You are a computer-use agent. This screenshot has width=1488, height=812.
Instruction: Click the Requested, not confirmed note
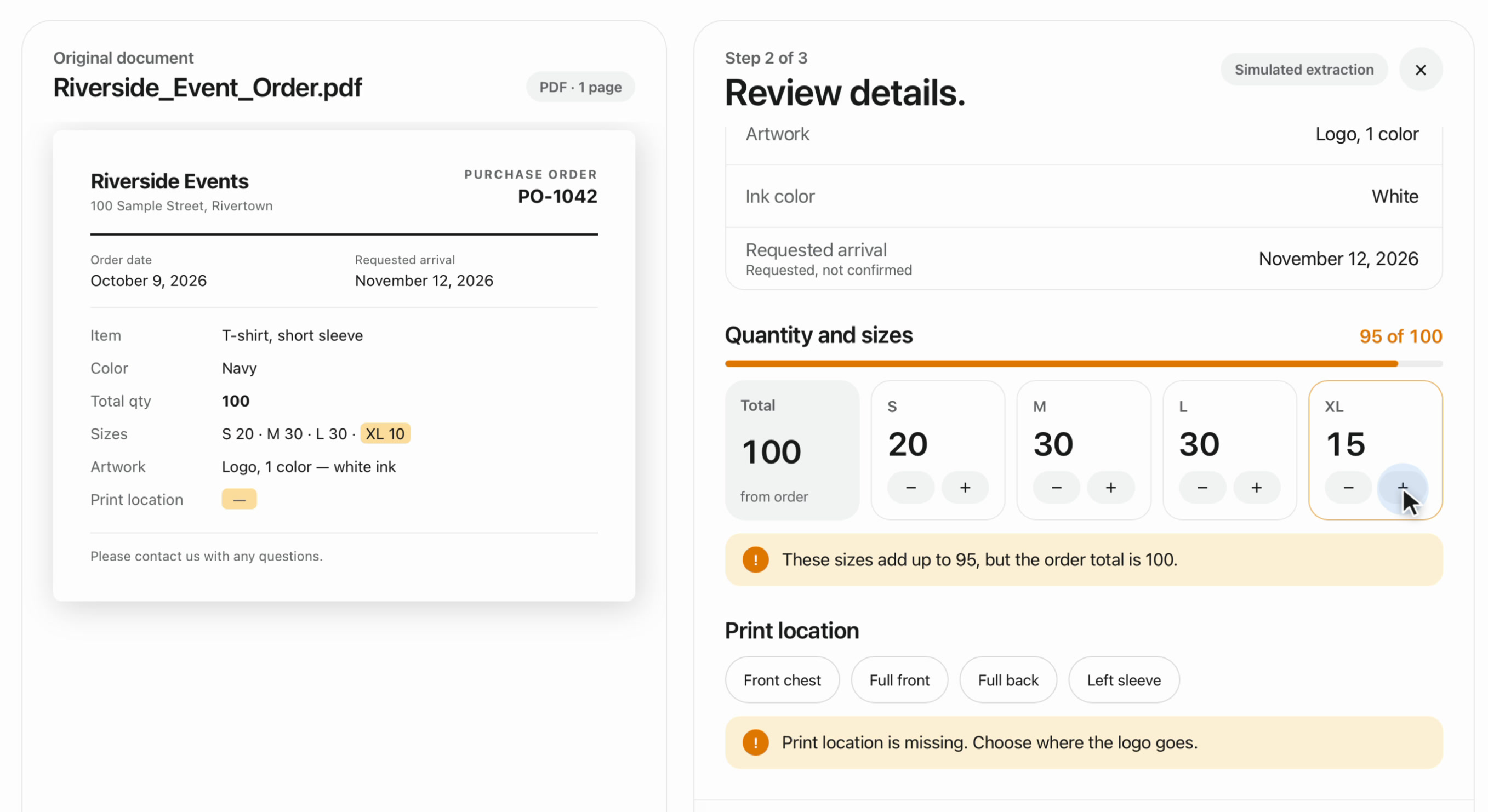click(x=829, y=270)
